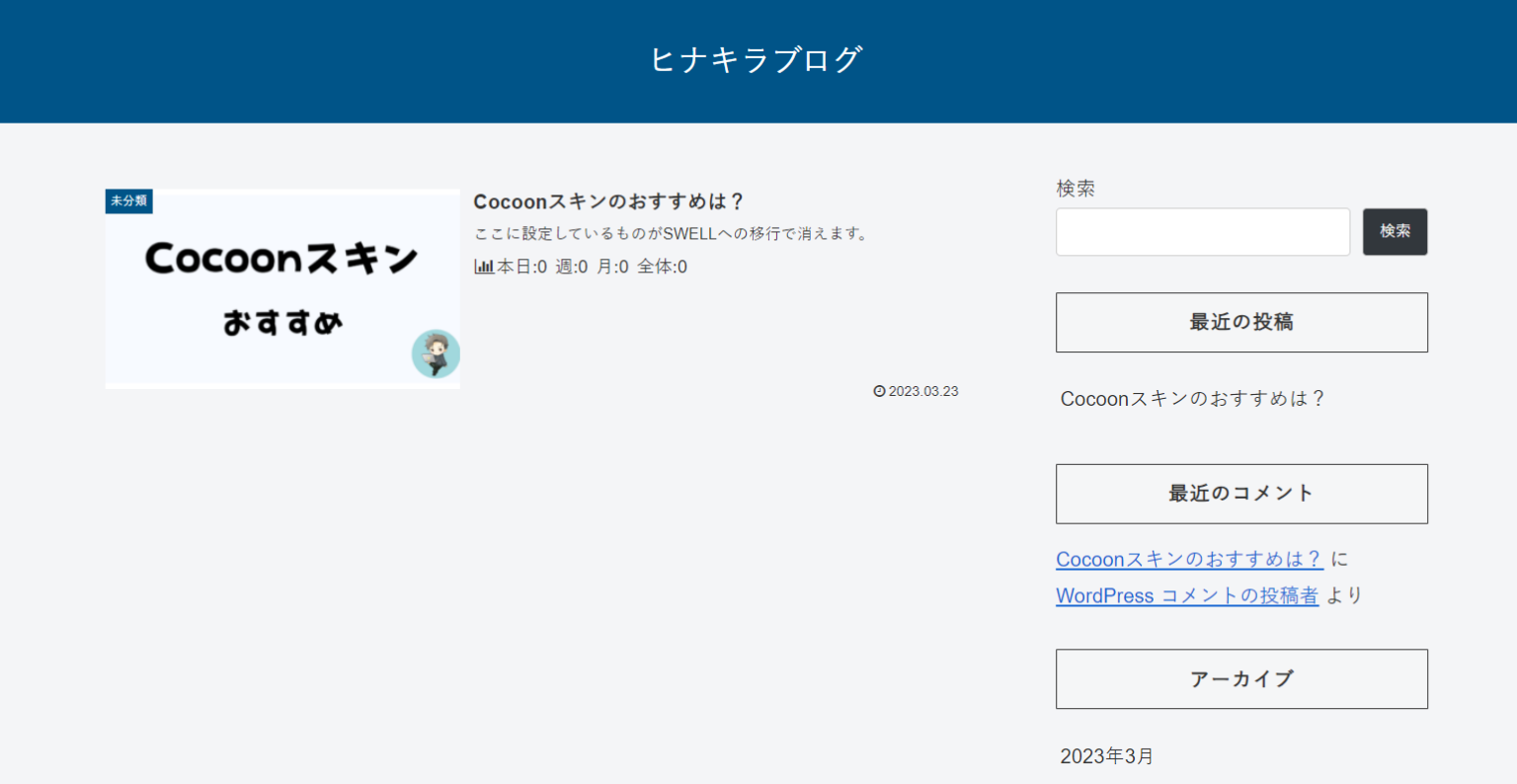The width and height of the screenshot is (1517, 784).
Task: Click the ヒナキラブログ site title
Action: click(757, 60)
